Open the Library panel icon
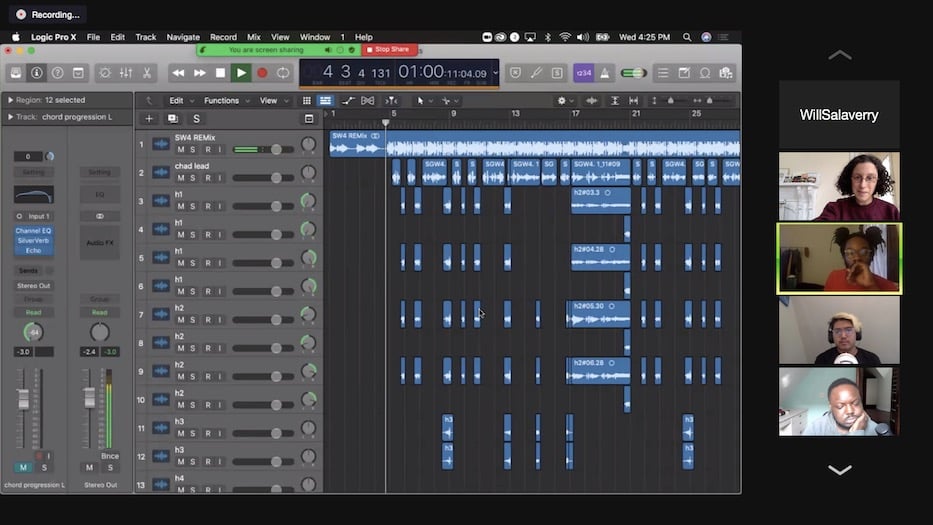 click(x=16, y=73)
